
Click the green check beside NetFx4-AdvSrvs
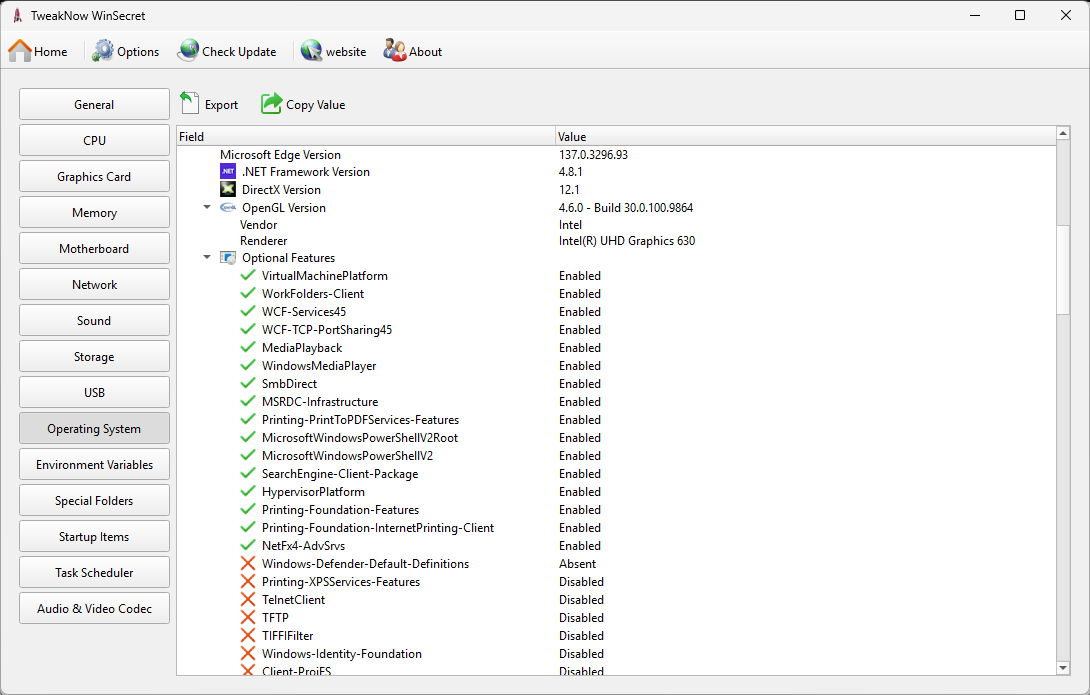[x=247, y=546]
